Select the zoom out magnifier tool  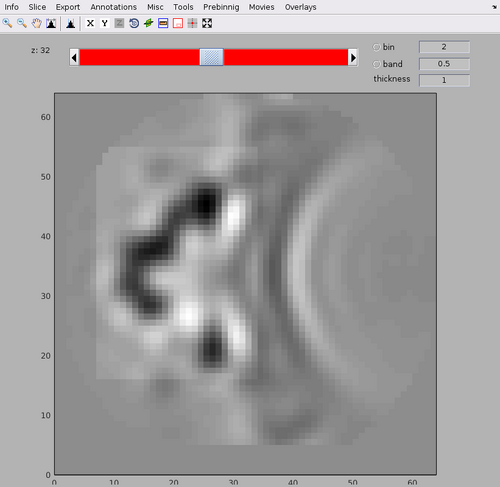(22, 23)
